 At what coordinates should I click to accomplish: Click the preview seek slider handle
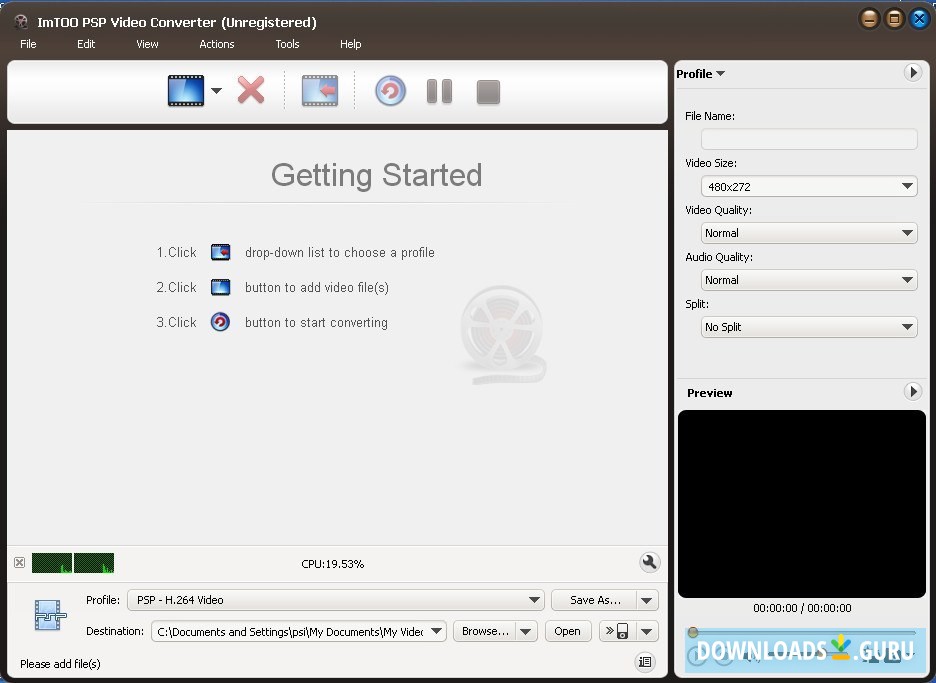point(693,632)
